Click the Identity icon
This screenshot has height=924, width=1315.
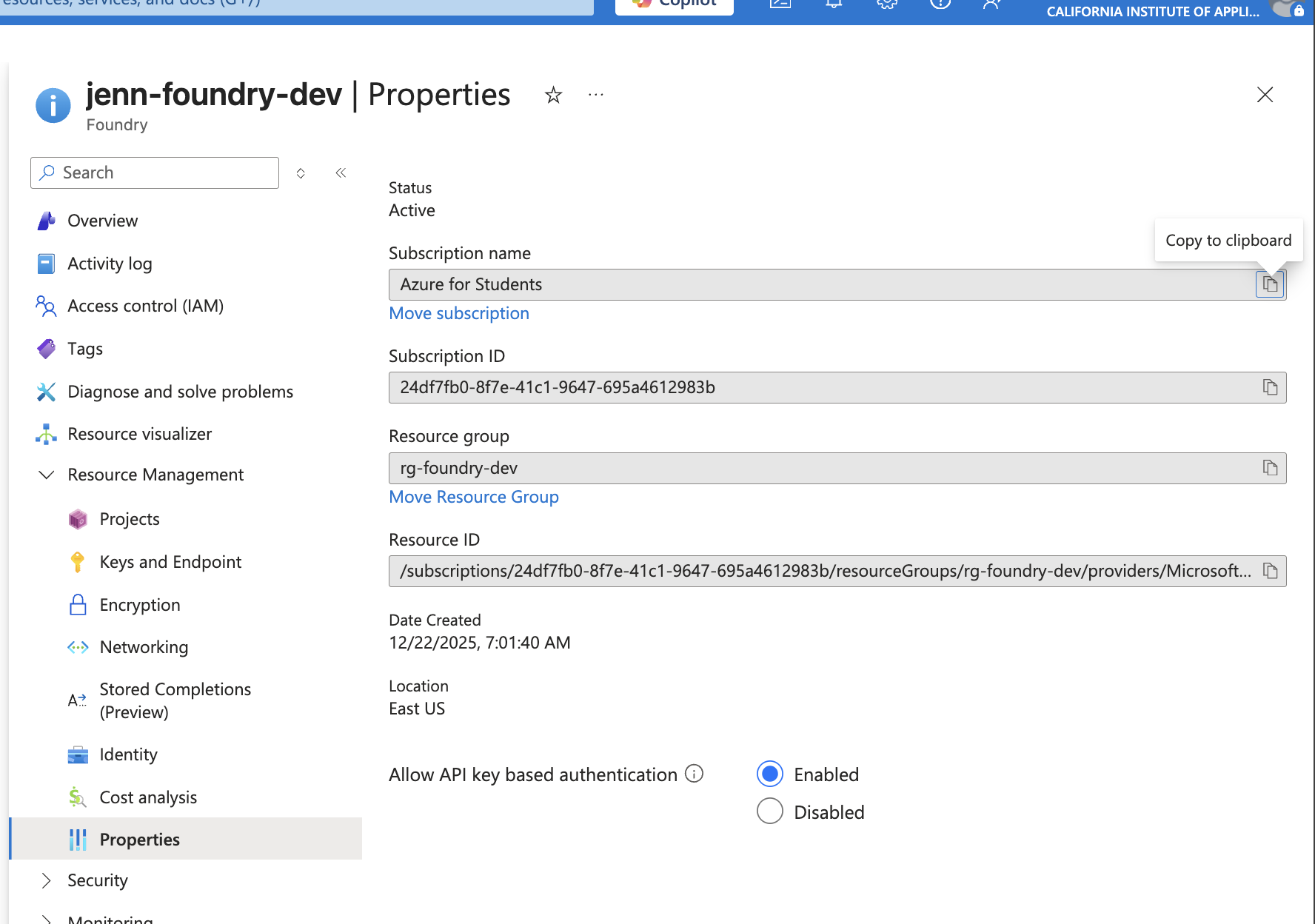[78, 754]
